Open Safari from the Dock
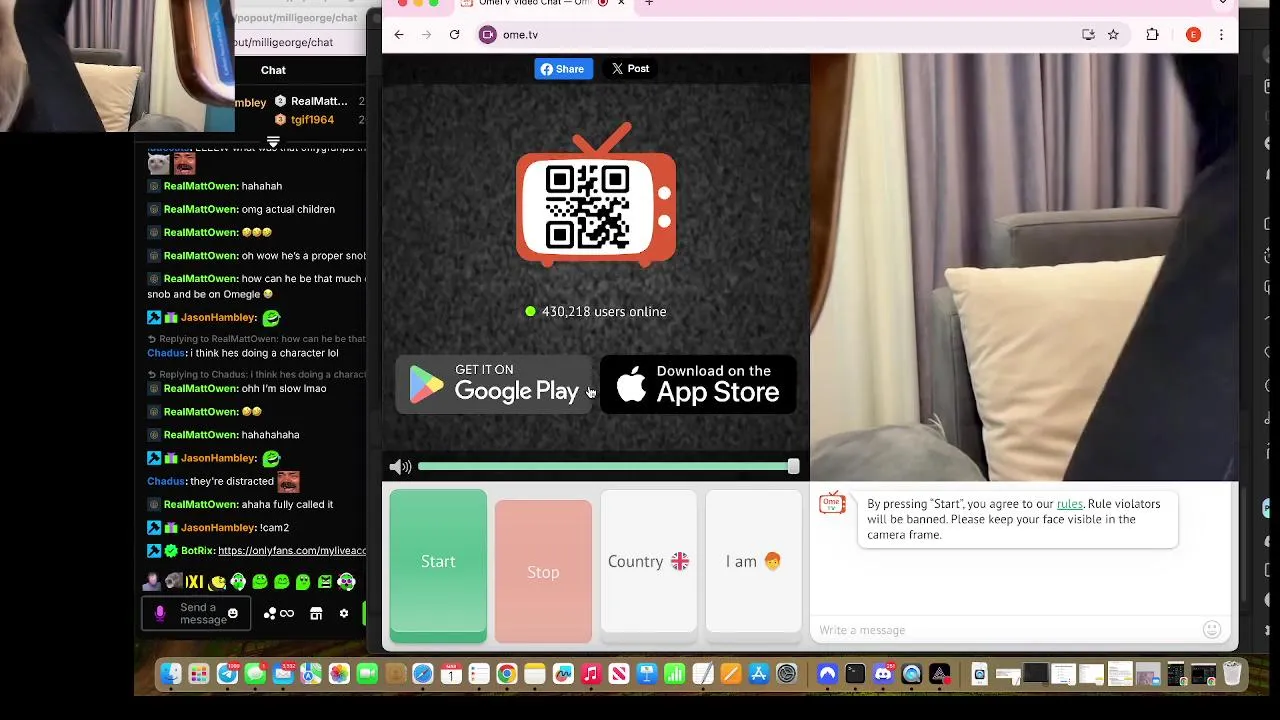Screen dimensions: 1280x720 click(x=422, y=675)
